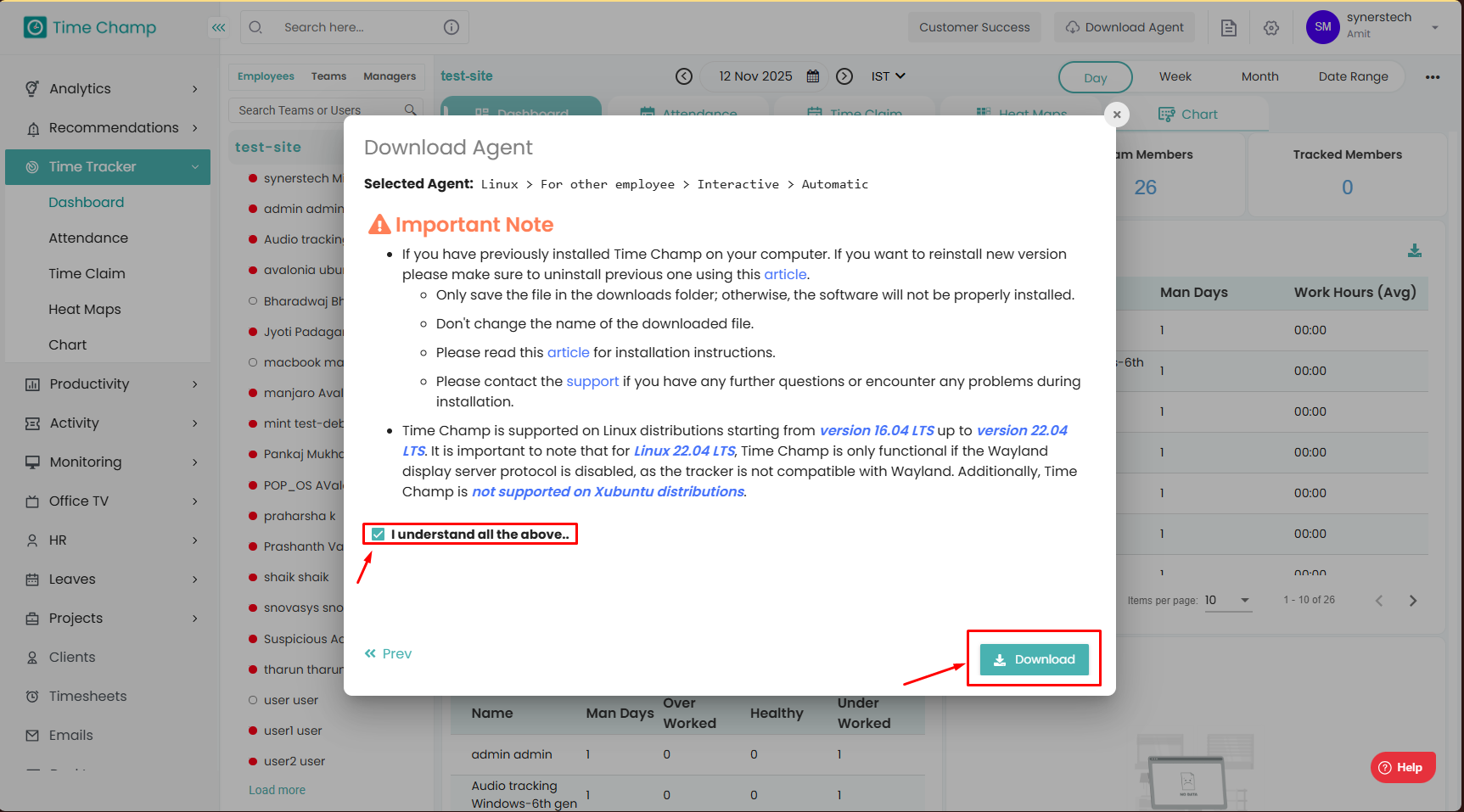The width and height of the screenshot is (1464, 812).
Task: Click the Leaves calendar sidebar icon
Action: (x=32, y=580)
